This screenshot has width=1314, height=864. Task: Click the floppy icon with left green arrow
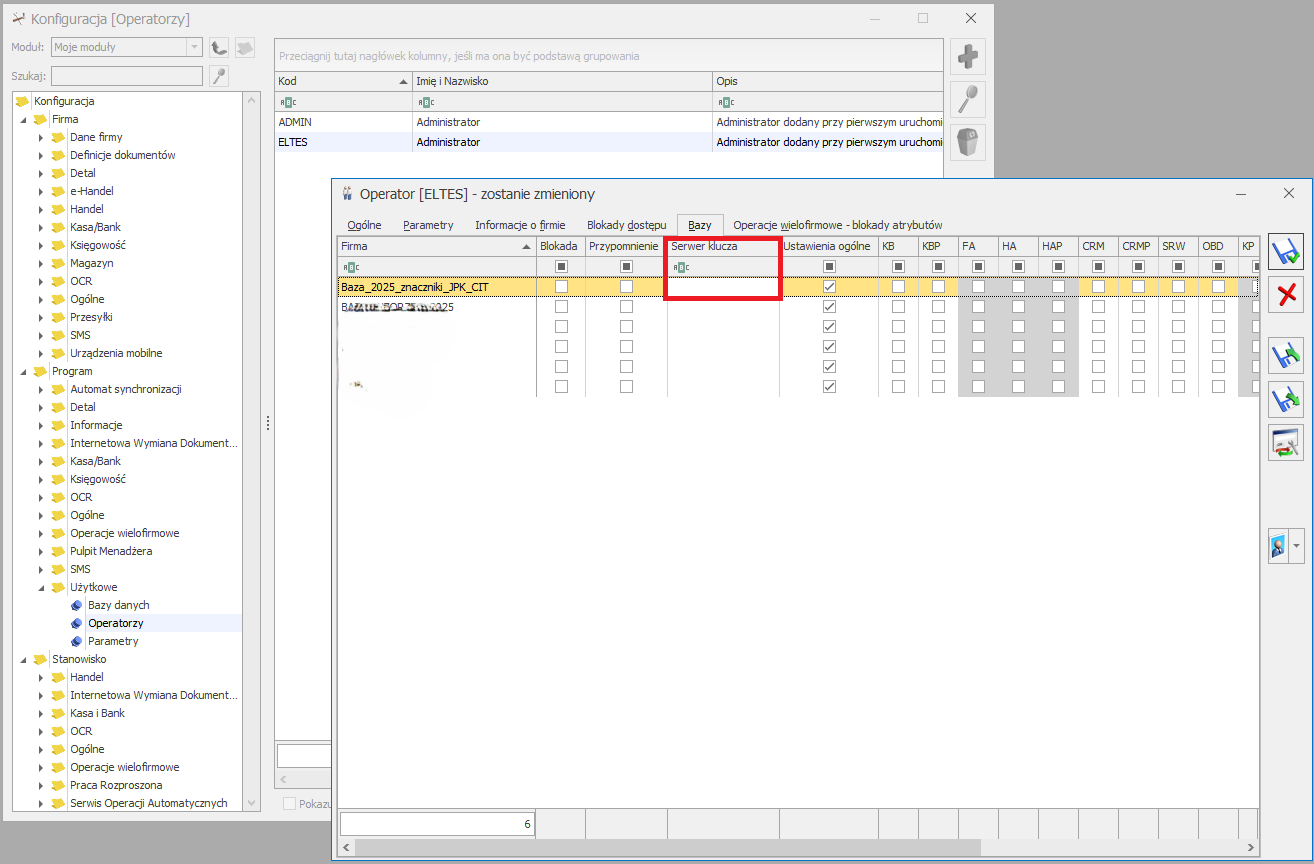1286,354
